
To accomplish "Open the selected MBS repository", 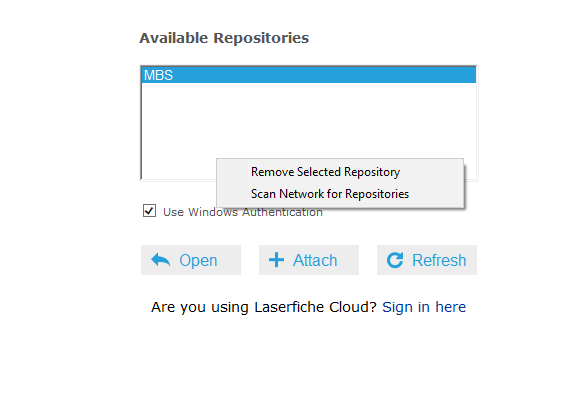I will point(191,260).
